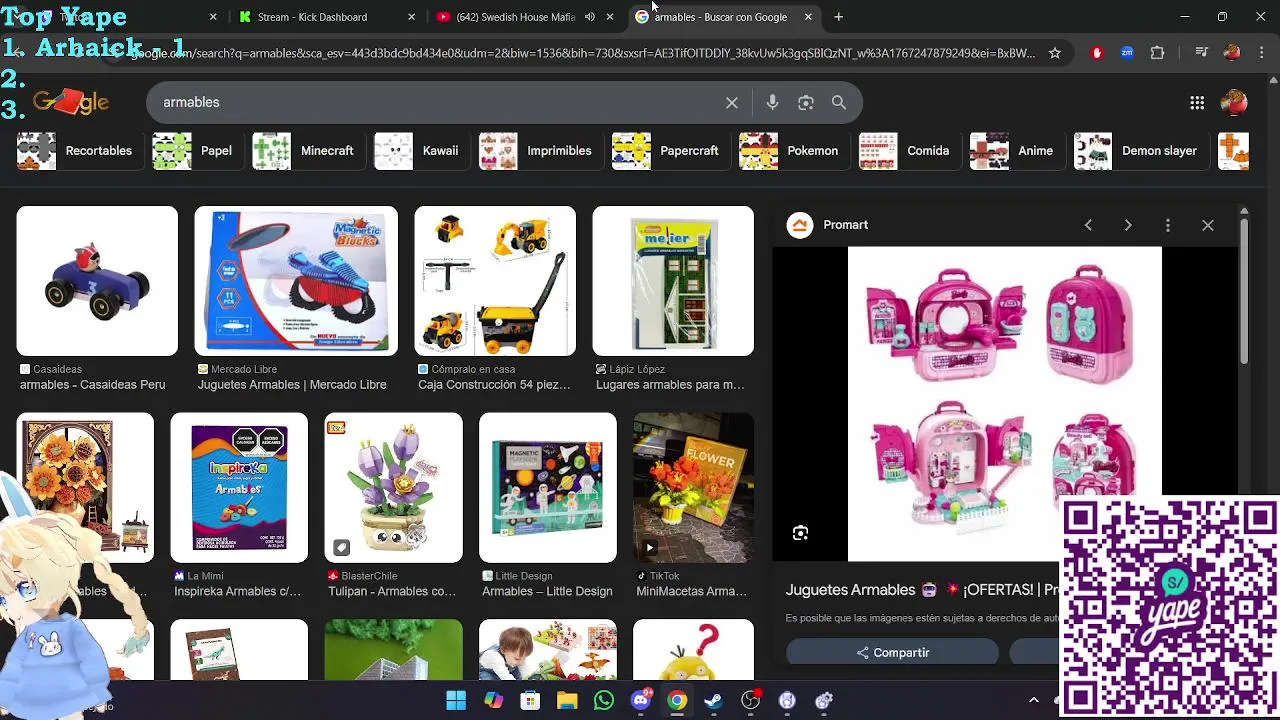Screen dimensions: 1280x720
Task: Click the magnifier search button
Action: click(839, 102)
